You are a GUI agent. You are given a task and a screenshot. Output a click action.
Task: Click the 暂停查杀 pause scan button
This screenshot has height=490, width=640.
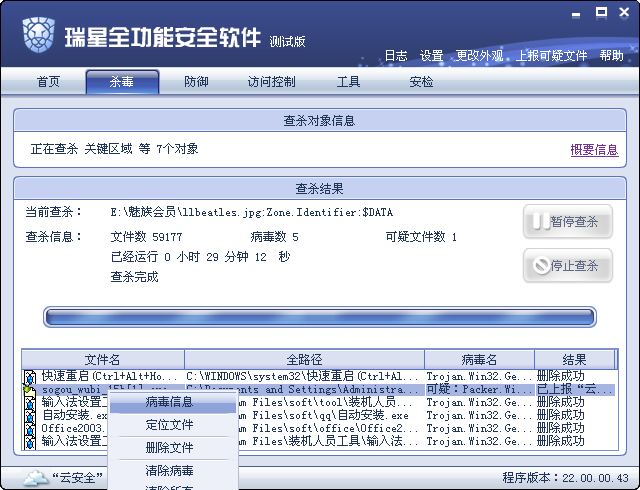pyautogui.click(x=568, y=222)
